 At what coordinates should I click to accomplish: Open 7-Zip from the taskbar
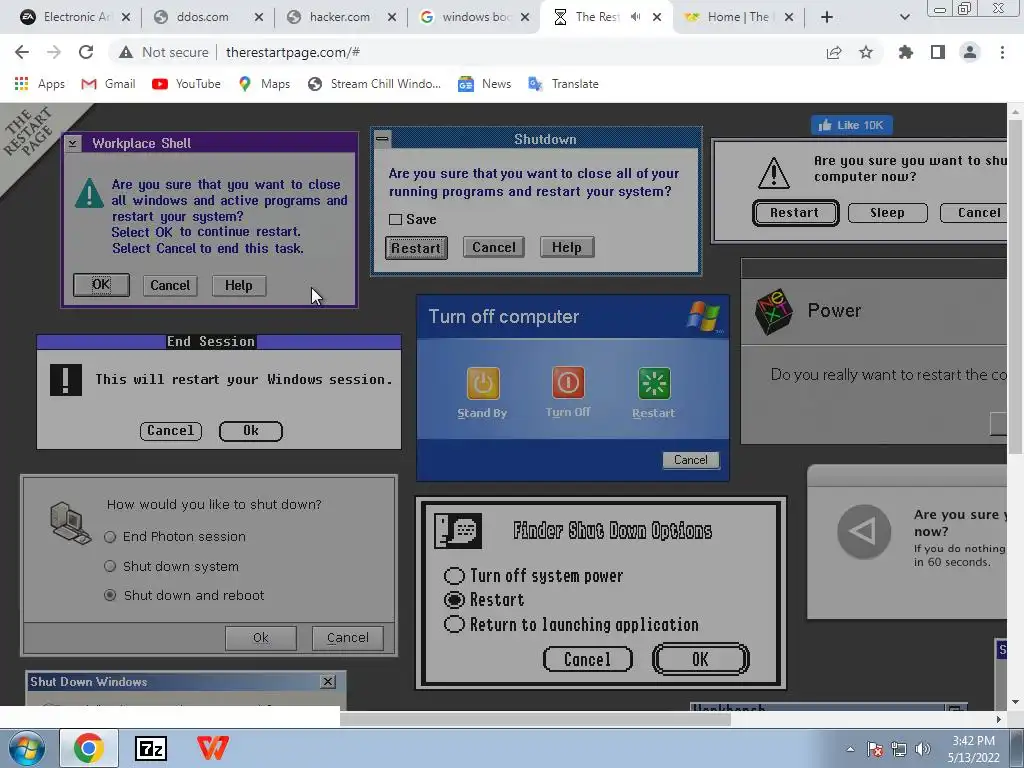pos(151,748)
